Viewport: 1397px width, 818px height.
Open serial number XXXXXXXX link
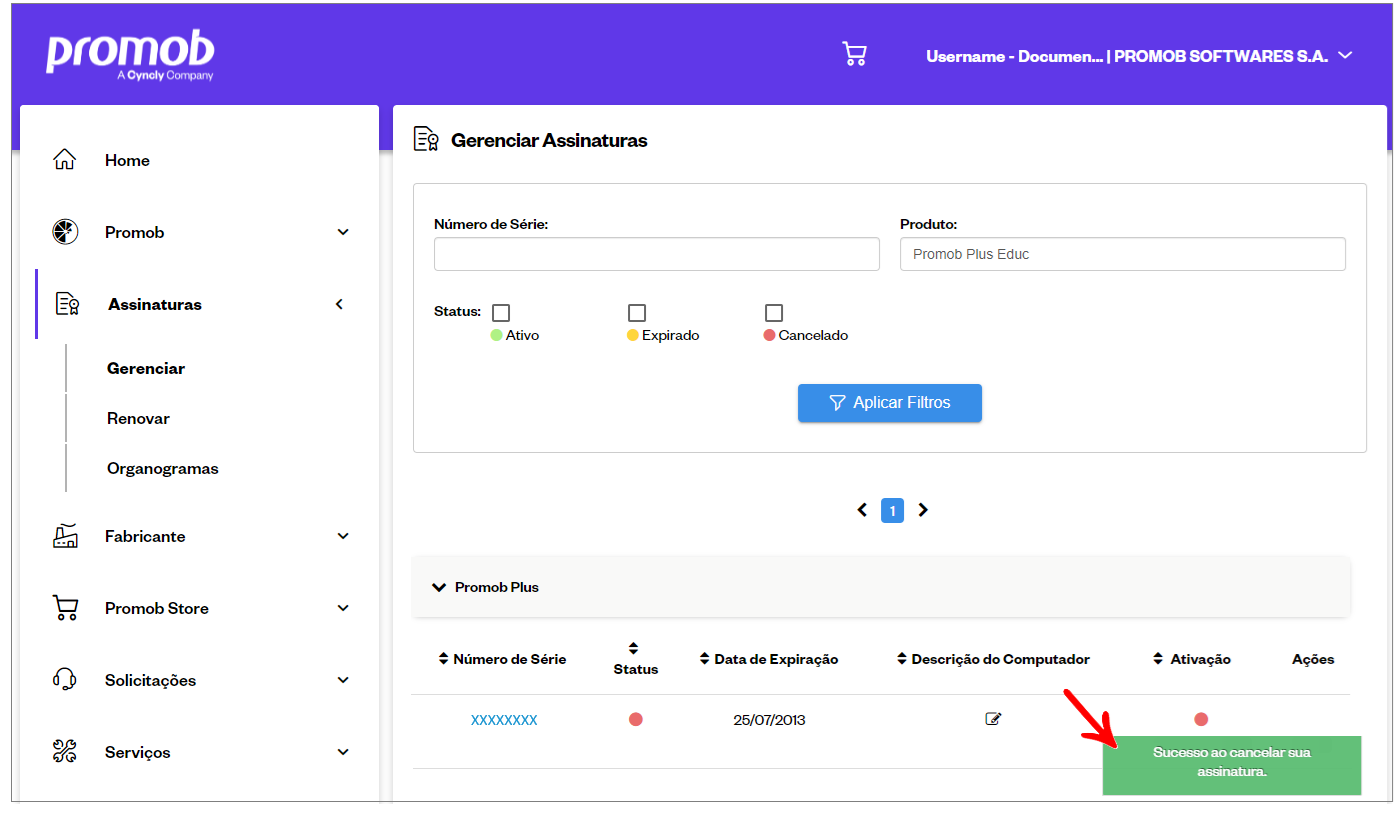point(504,718)
